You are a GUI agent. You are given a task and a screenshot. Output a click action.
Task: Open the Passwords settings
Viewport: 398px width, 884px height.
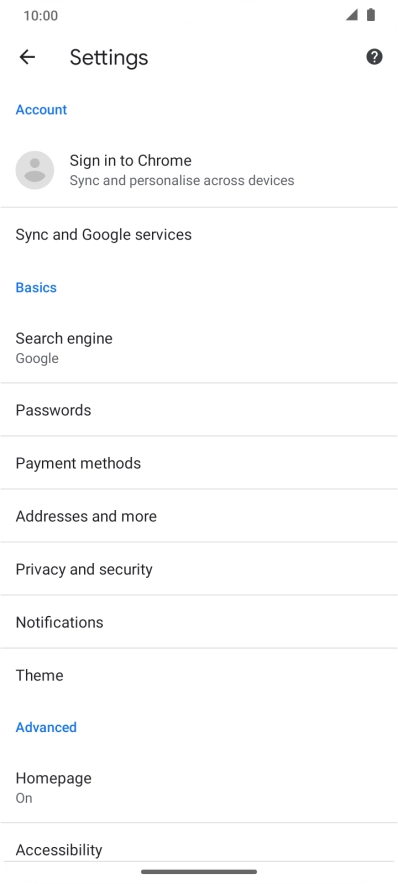pyautogui.click(x=199, y=410)
